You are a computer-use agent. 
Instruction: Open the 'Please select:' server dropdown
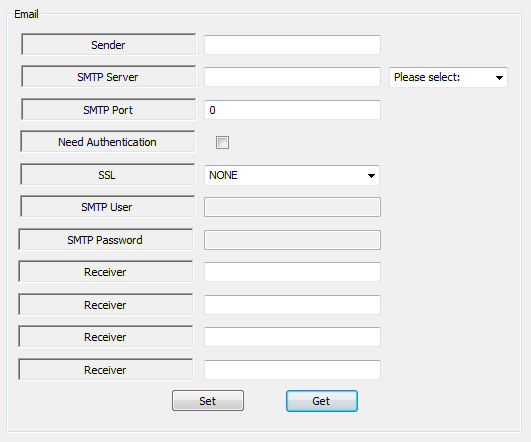[x=448, y=77]
